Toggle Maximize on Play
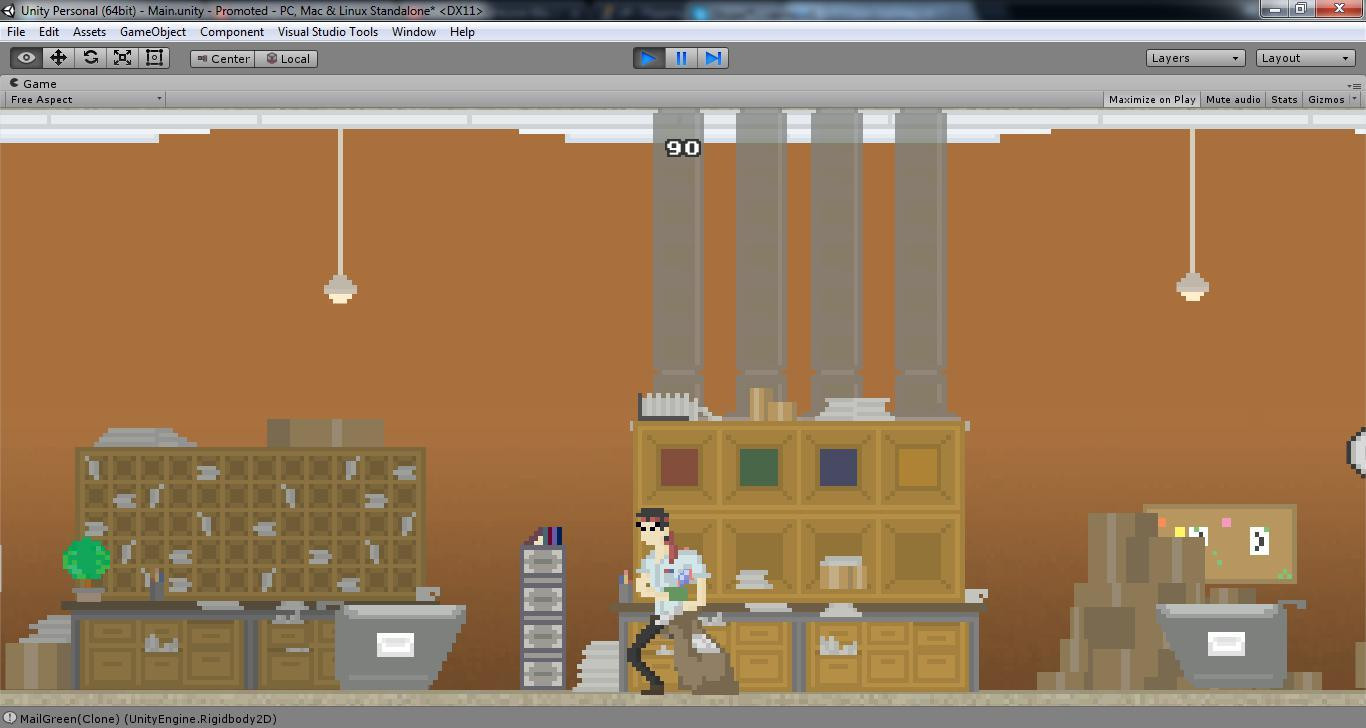 pyautogui.click(x=1152, y=99)
